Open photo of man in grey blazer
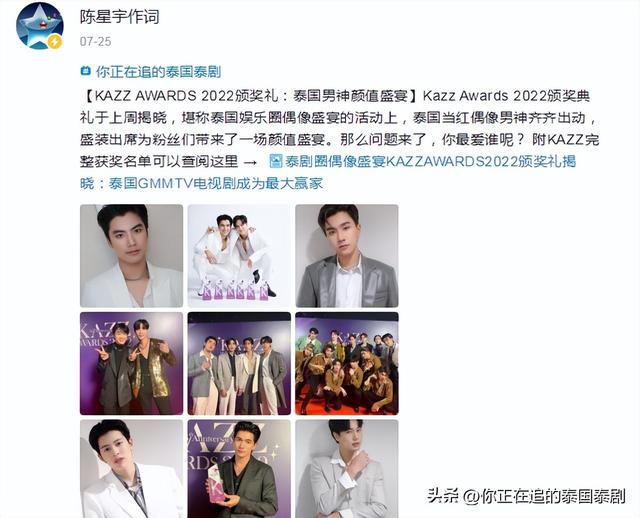Image resolution: width=640 pixels, height=518 pixels. 347,256
